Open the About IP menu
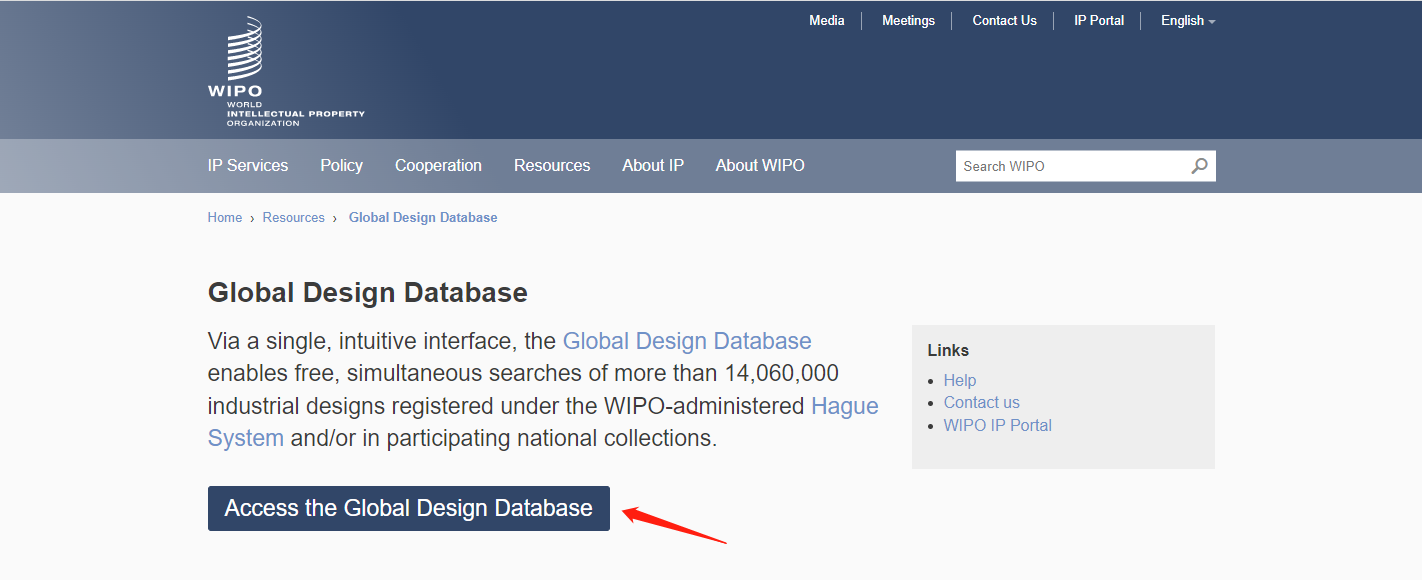The width and height of the screenshot is (1422, 580). pos(653,166)
